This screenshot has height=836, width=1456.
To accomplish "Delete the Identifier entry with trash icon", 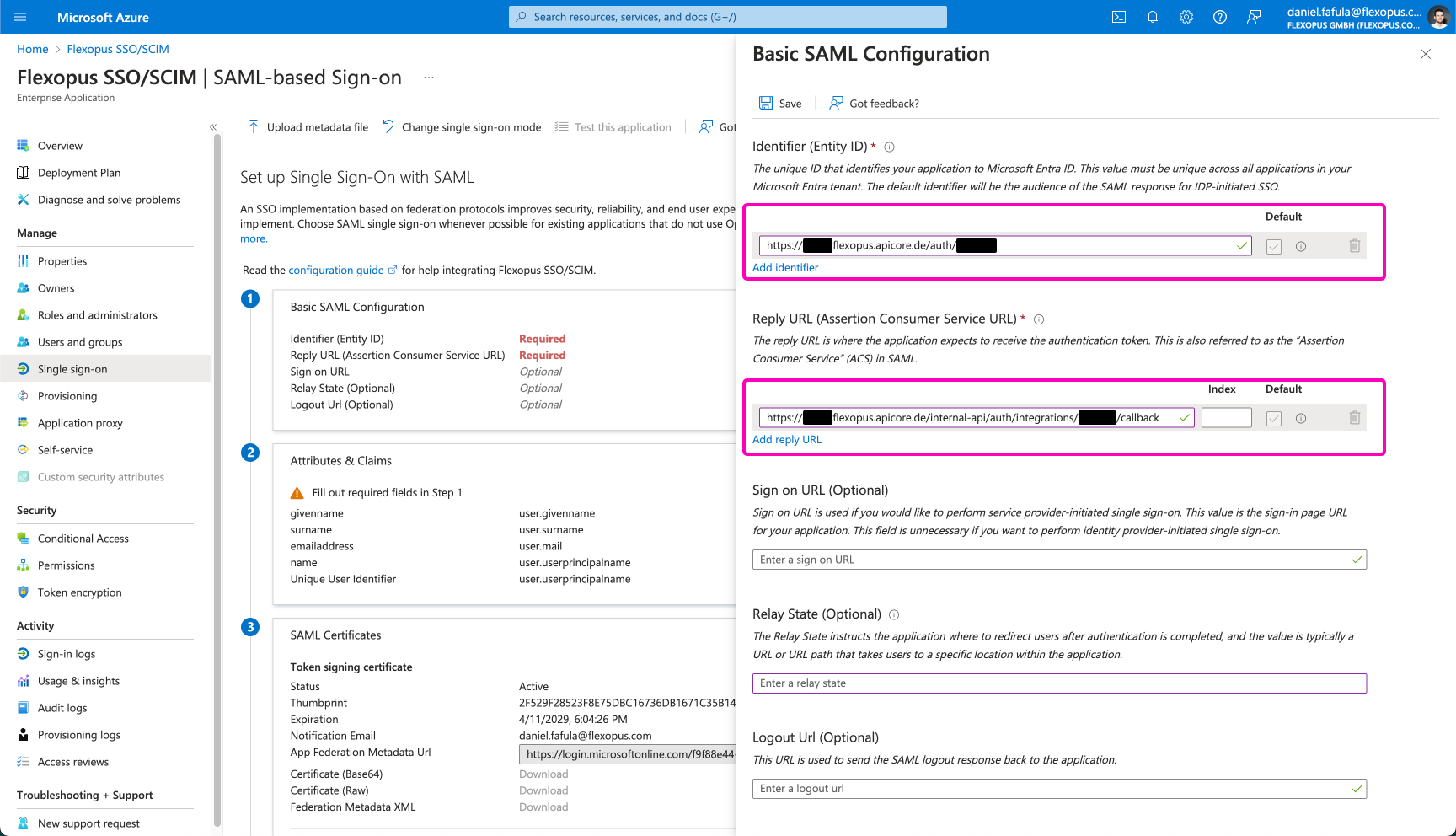I will (x=1355, y=246).
